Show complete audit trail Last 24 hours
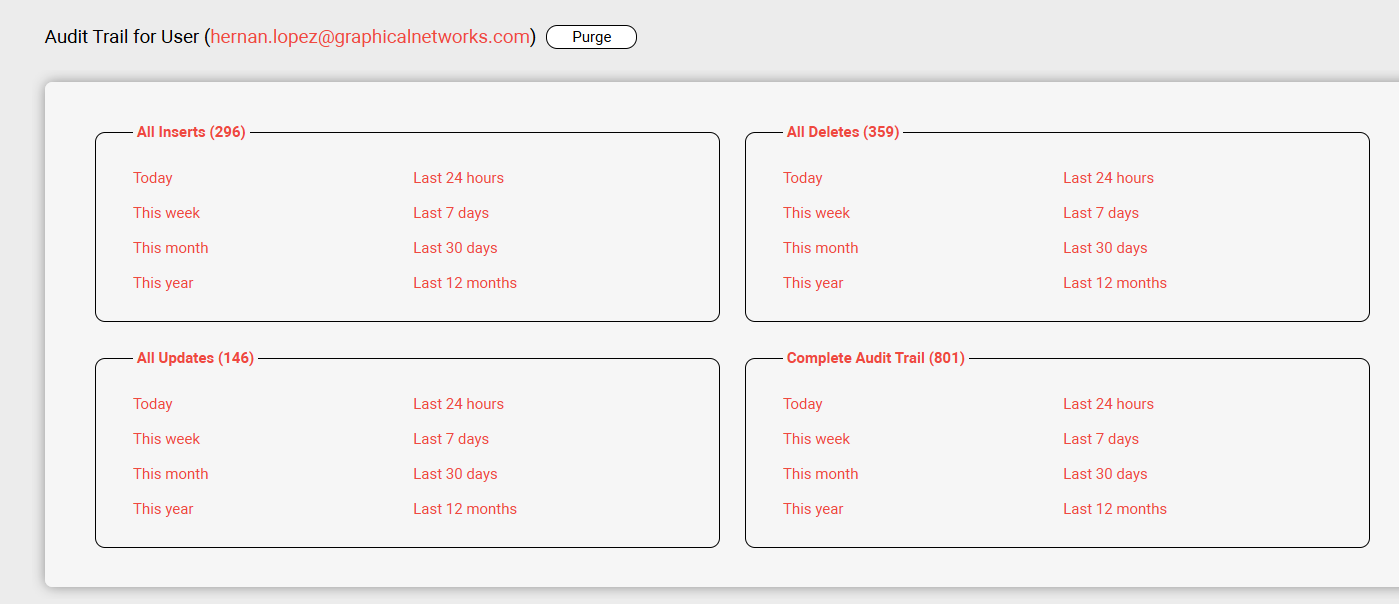 (x=1108, y=404)
